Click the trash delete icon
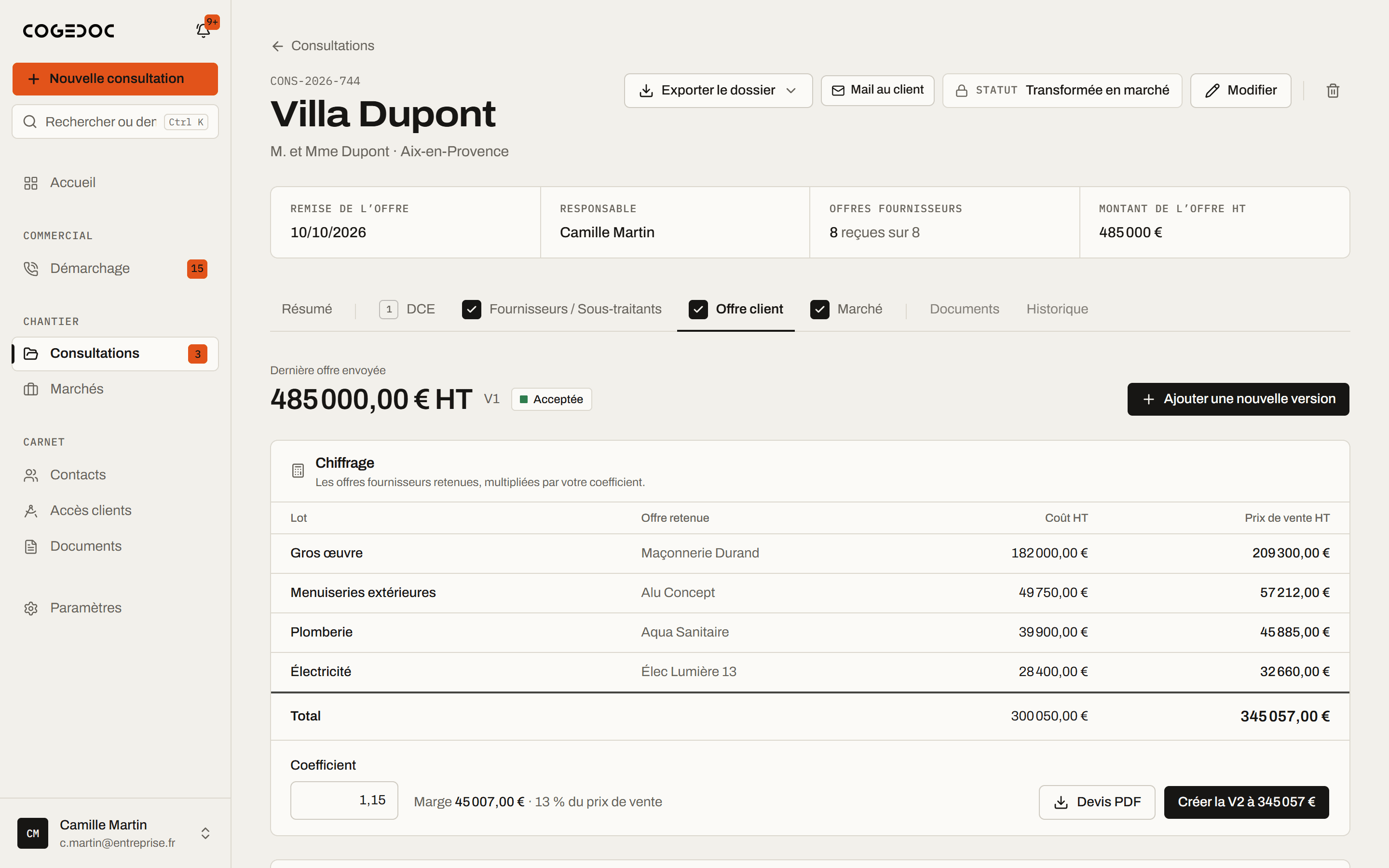Screen dimensions: 1389x868 [x=1333, y=91]
